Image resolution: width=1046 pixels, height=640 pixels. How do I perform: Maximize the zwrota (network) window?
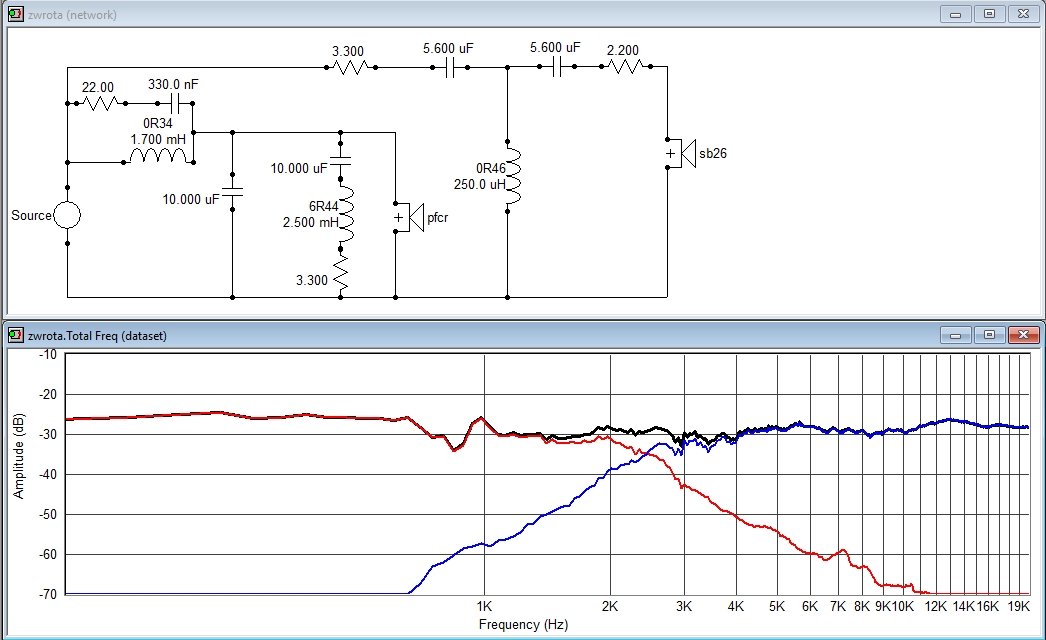tap(989, 13)
